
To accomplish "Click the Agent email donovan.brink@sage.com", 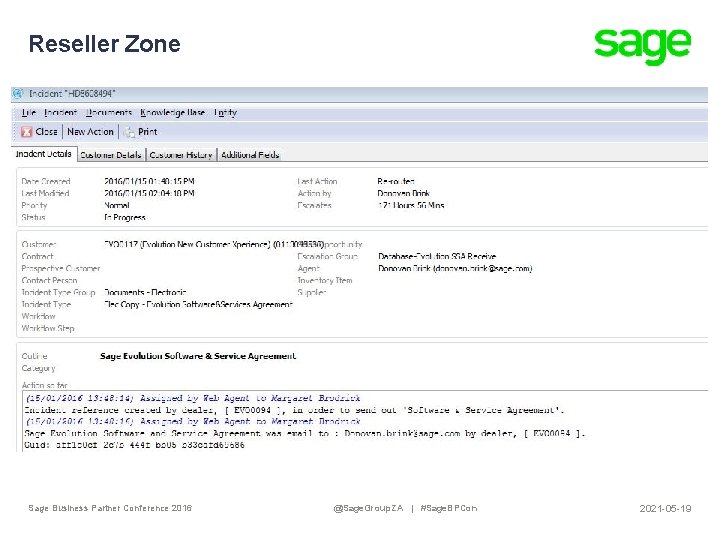I will [x=483, y=268].
